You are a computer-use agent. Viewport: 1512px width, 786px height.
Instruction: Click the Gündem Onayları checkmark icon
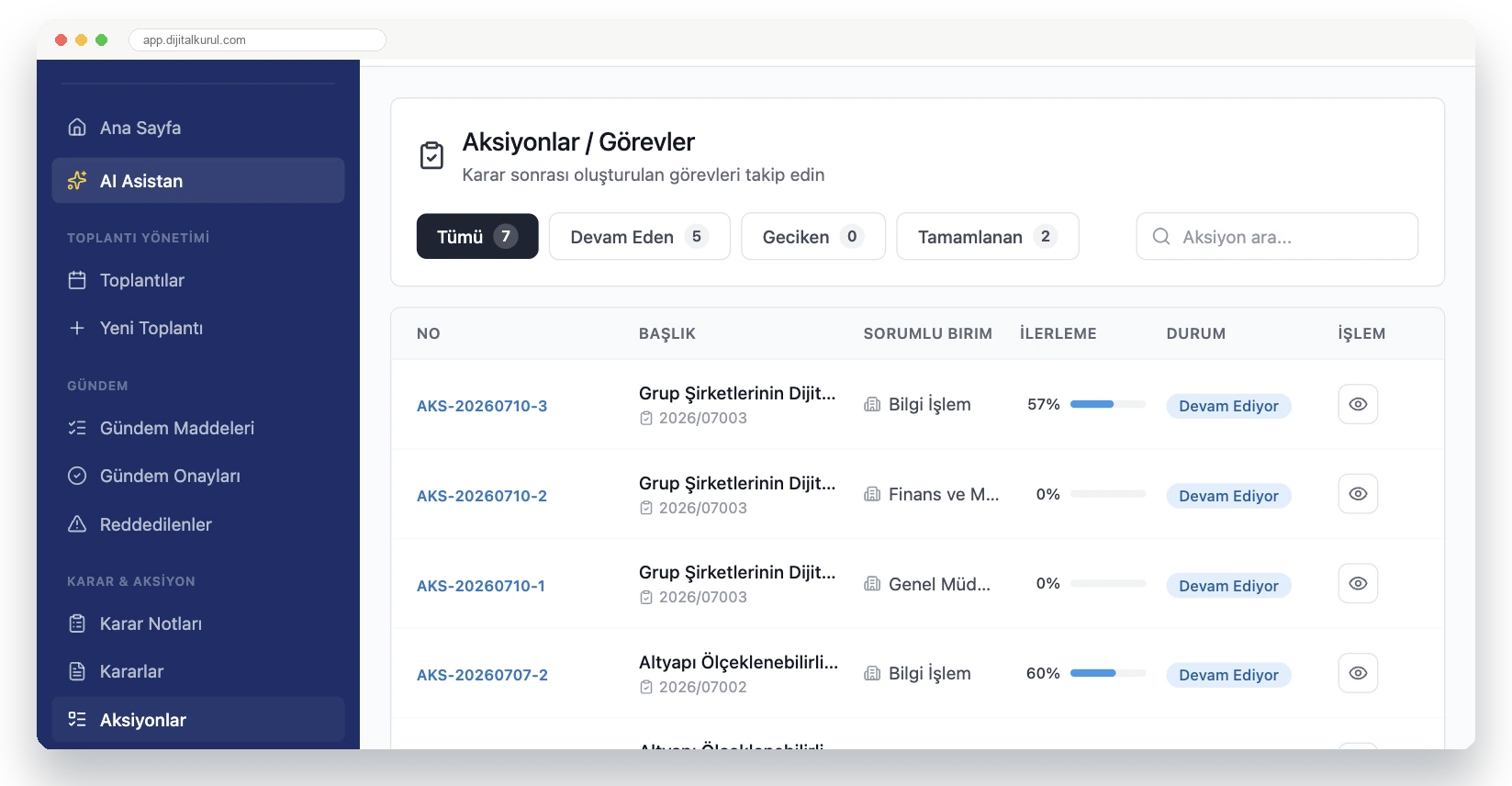[x=77, y=476]
